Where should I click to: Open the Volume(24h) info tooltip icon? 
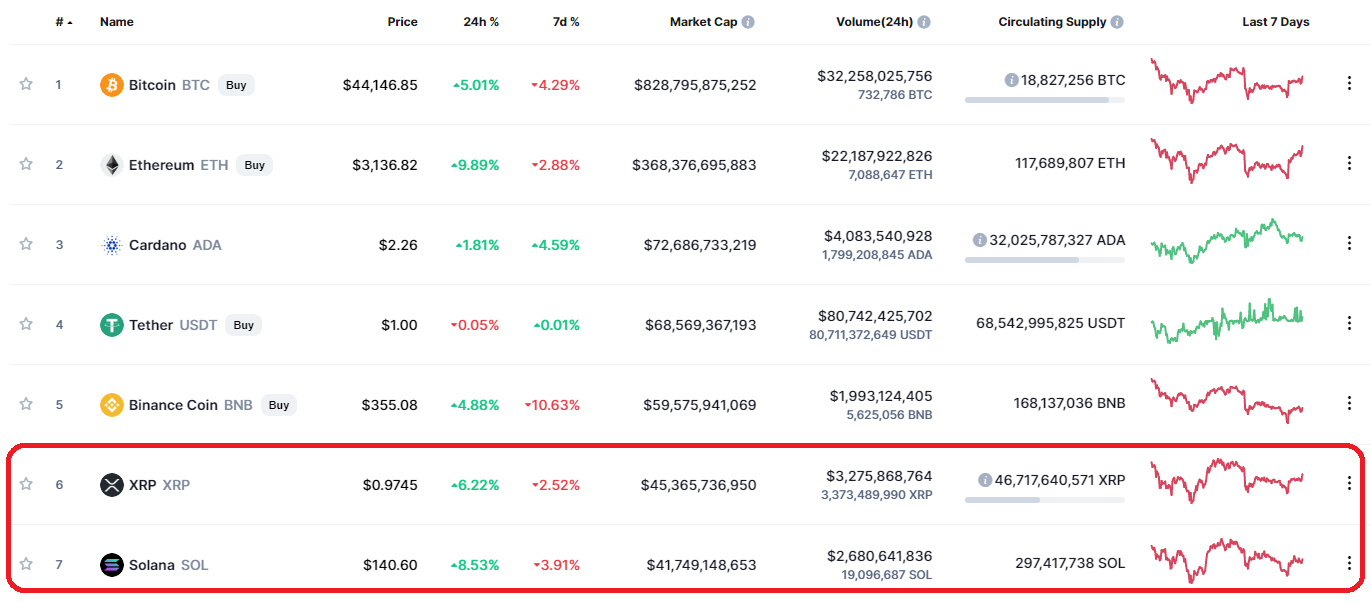(x=924, y=22)
